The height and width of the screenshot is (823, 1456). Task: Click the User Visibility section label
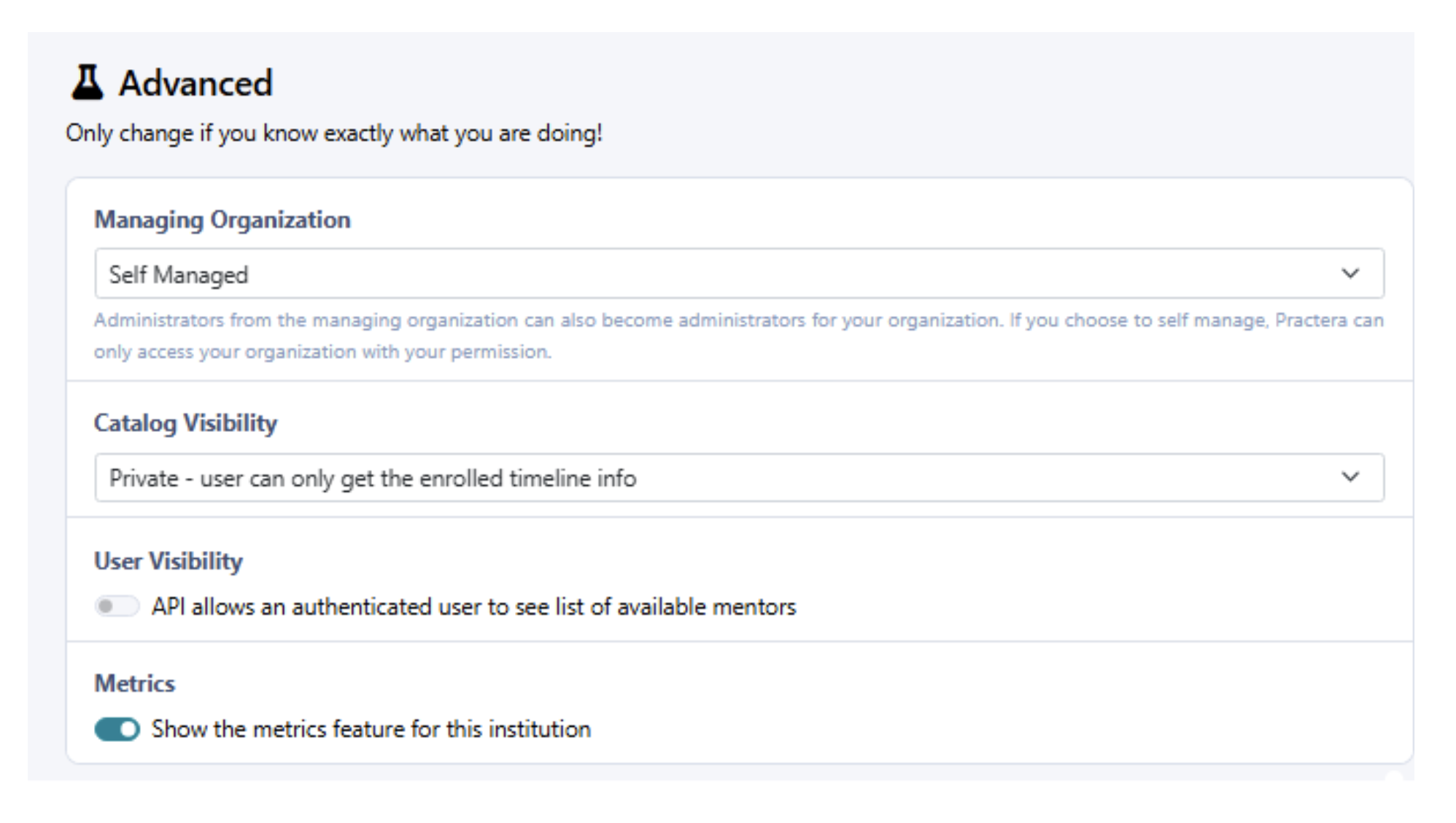(x=169, y=561)
